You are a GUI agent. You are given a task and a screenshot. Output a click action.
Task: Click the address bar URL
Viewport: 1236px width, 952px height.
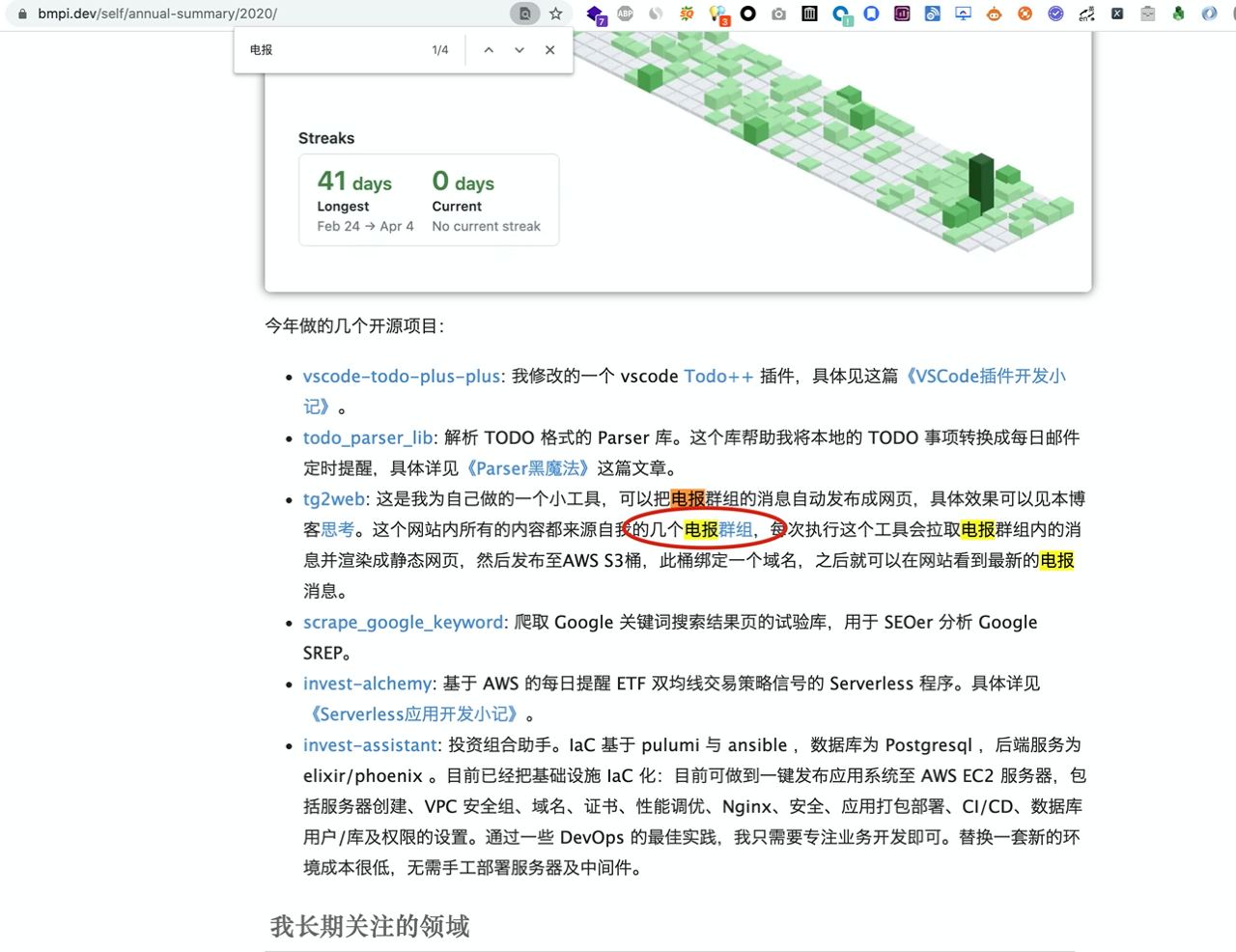(x=157, y=14)
